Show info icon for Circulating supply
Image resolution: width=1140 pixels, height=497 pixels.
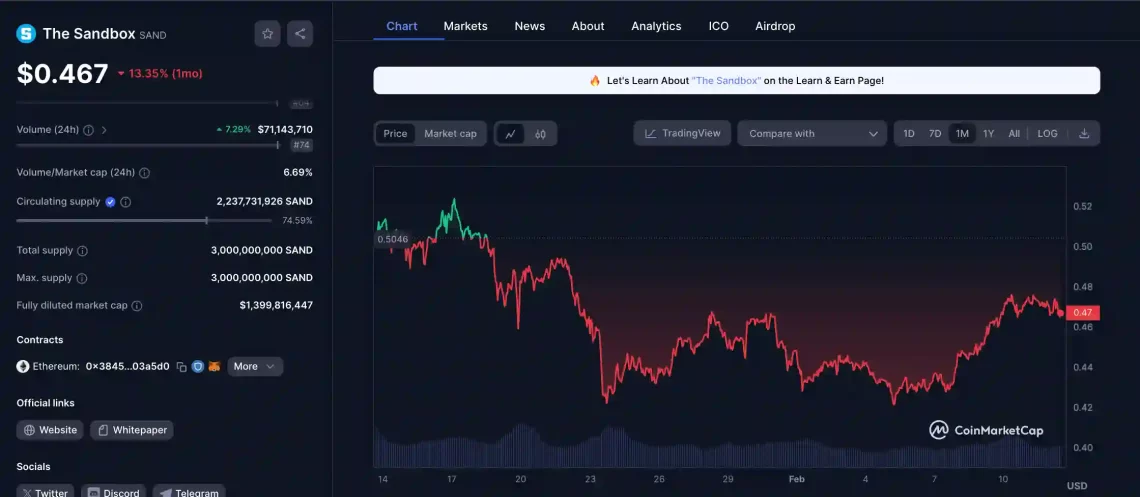[126, 202]
